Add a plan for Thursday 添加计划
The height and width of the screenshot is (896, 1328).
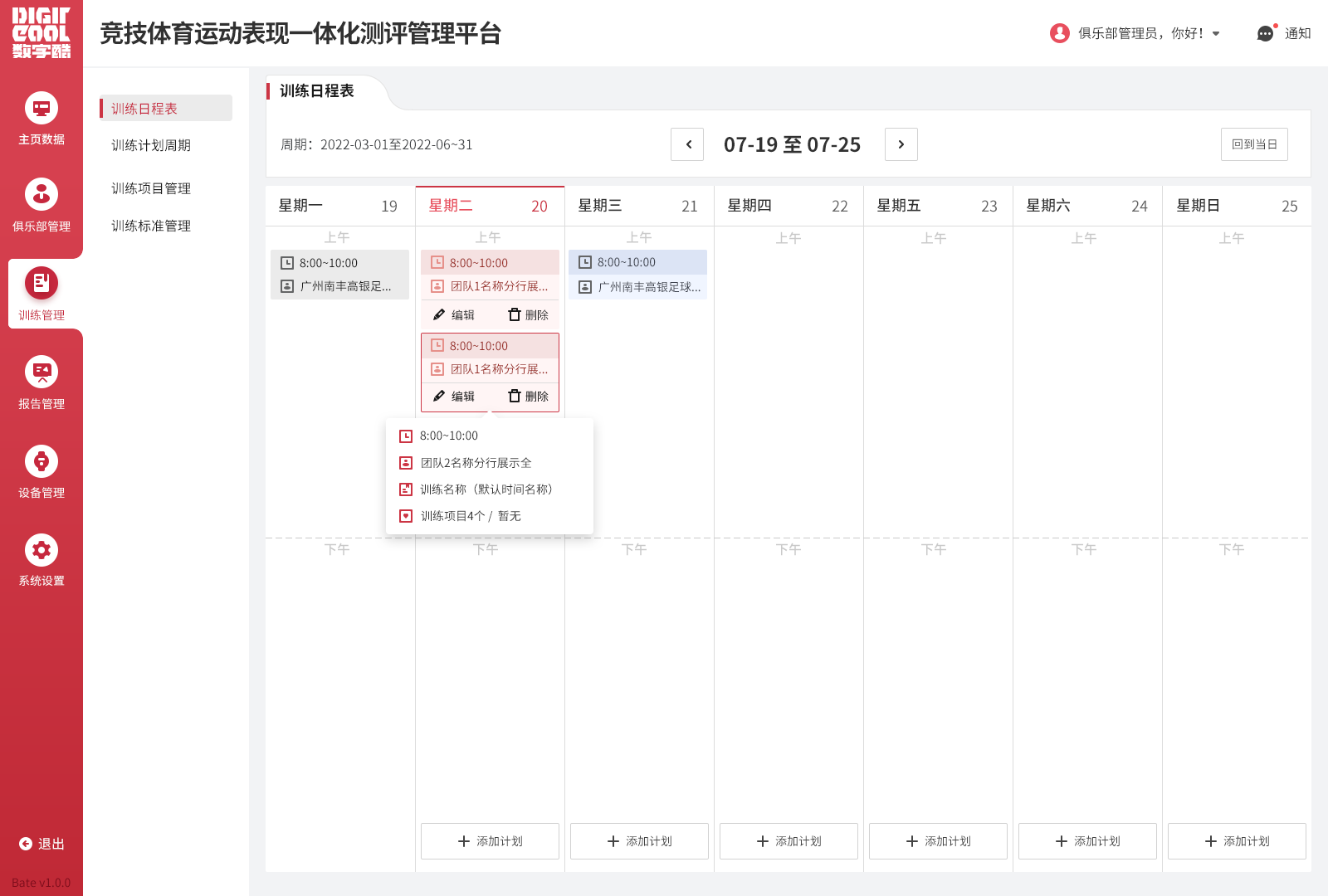pos(788,841)
